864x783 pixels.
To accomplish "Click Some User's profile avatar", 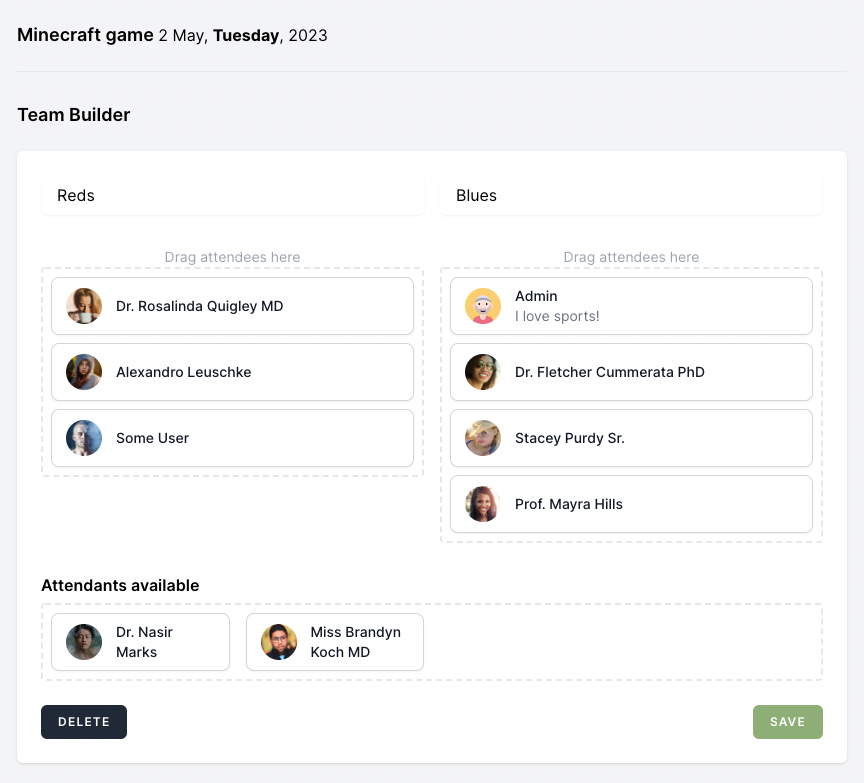I will coord(84,438).
